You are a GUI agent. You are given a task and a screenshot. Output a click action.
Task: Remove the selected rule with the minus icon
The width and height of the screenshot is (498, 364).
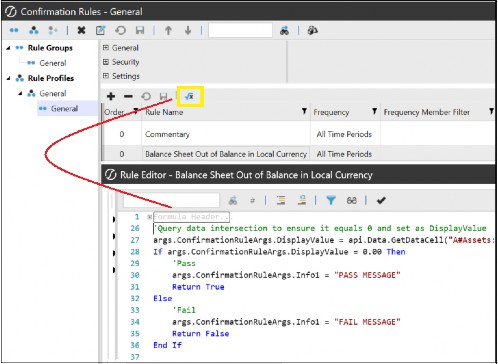tap(128, 97)
